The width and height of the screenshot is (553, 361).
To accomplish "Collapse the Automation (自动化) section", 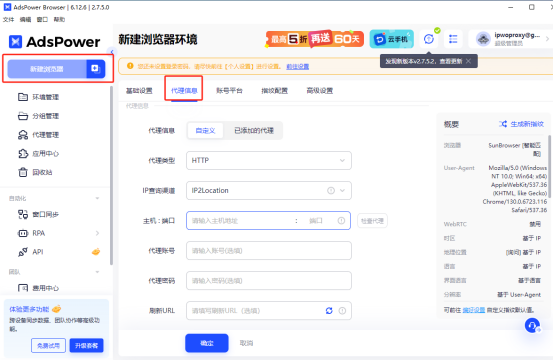I will tap(97, 198).
